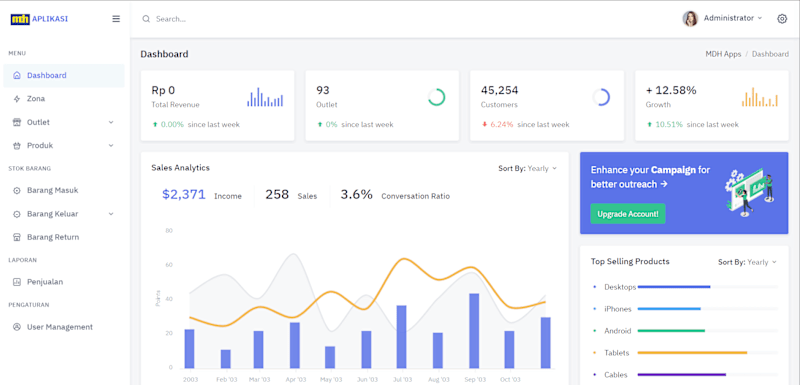
Task: Select Dashboard in the sidebar menu
Action: (x=64, y=75)
